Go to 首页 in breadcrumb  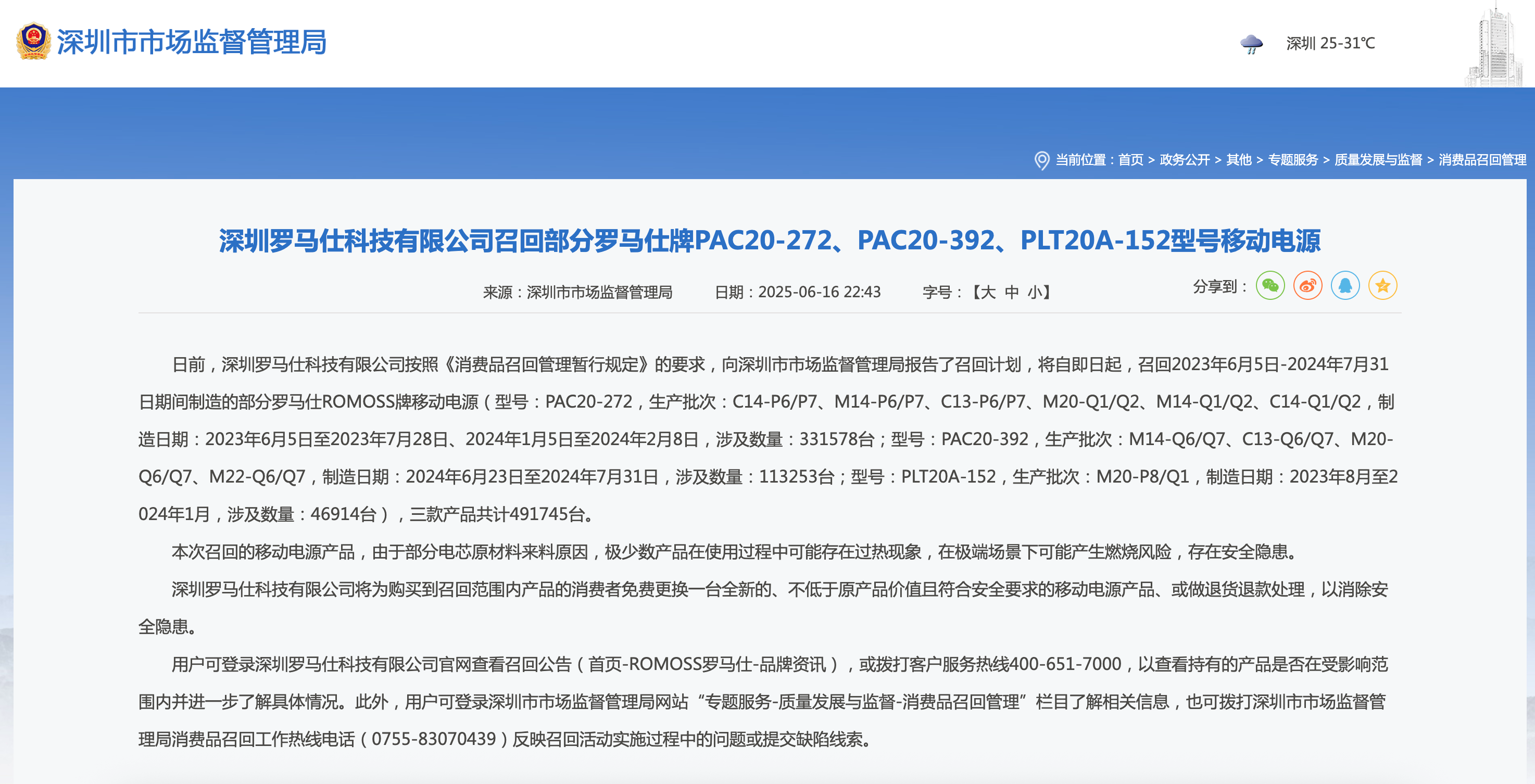click(1130, 160)
